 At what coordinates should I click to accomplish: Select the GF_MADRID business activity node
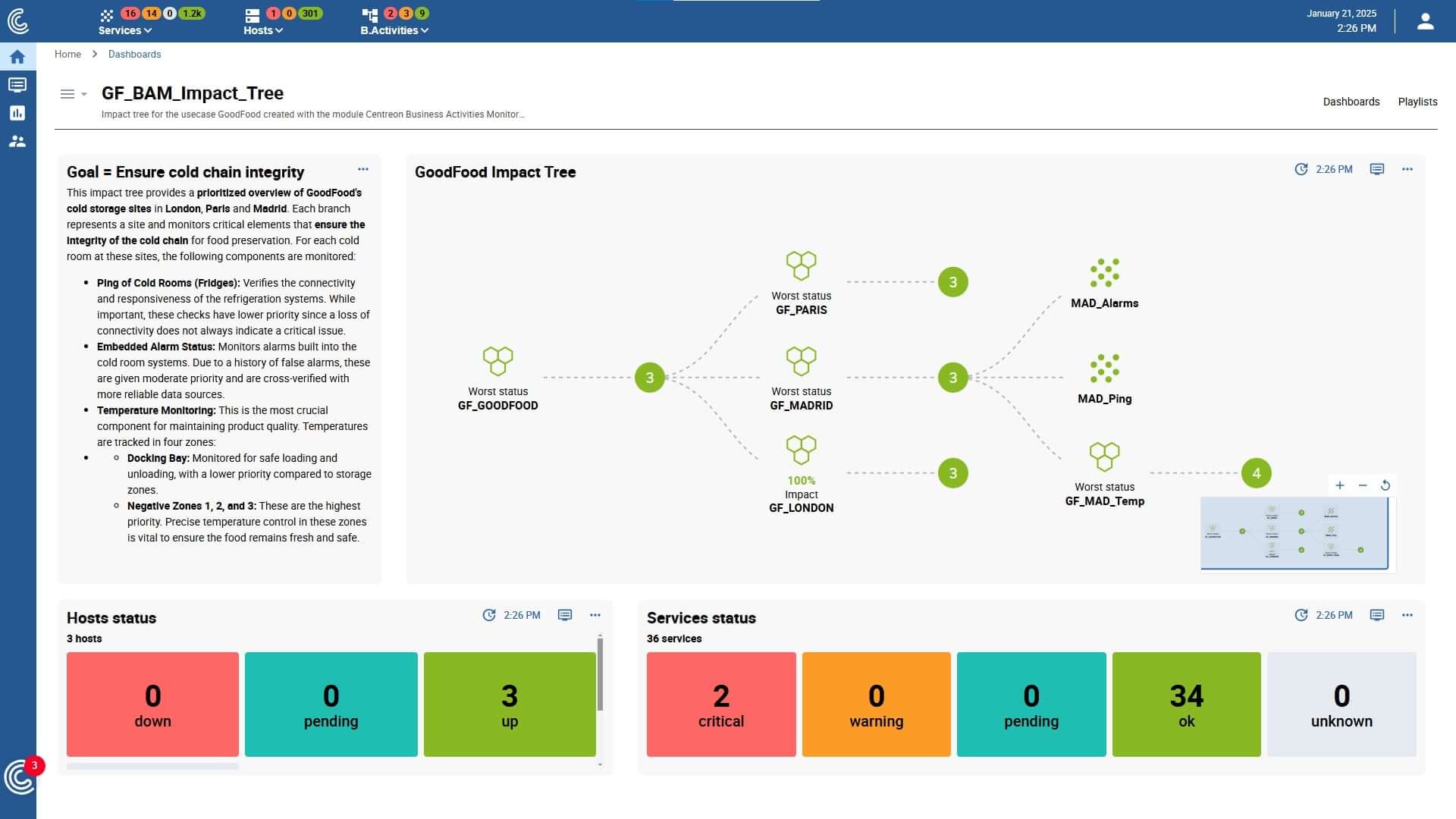pos(802,378)
